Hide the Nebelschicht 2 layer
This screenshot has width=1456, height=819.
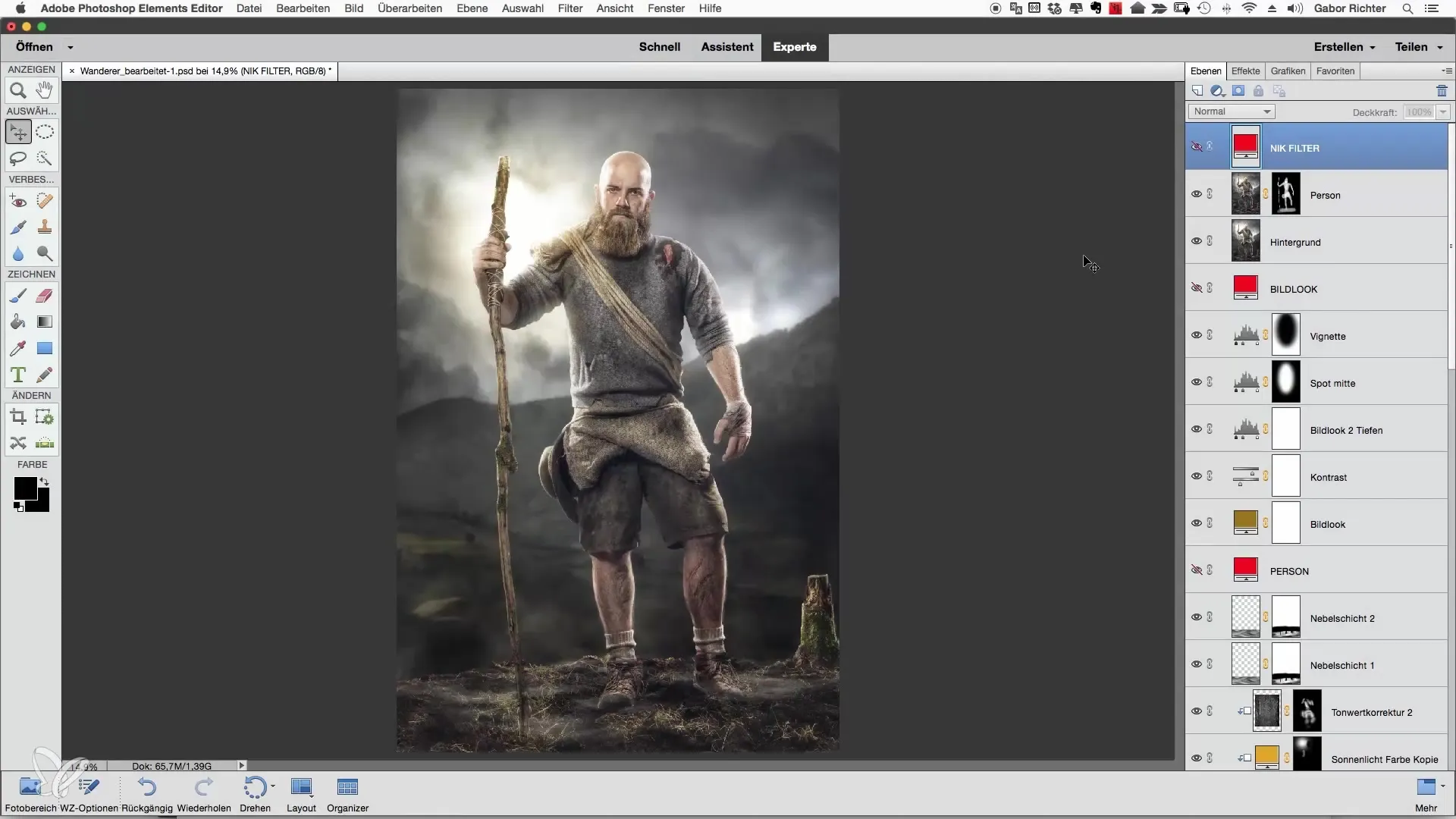coord(1197,617)
